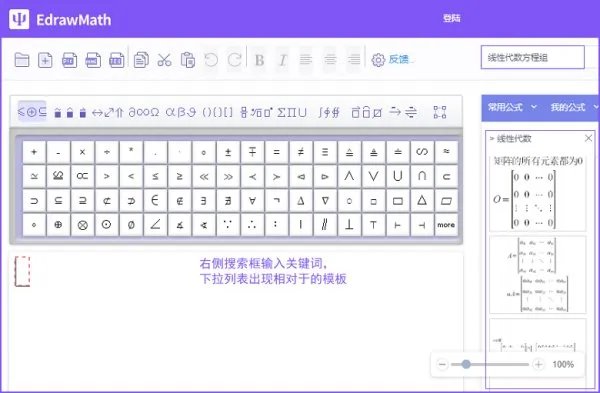The width and height of the screenshot is (600, 393).
Task: Insert the for-all (∀) symbol
Action: pos(252,201)
